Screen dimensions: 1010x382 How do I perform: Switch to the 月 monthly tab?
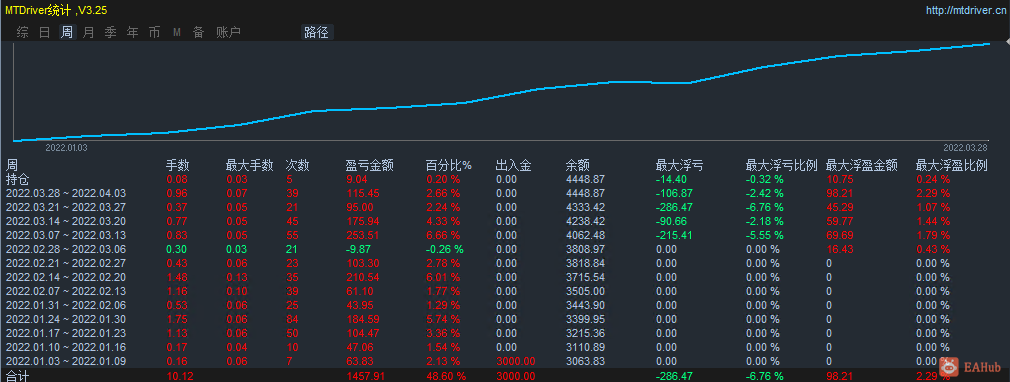tap(88, 32)
